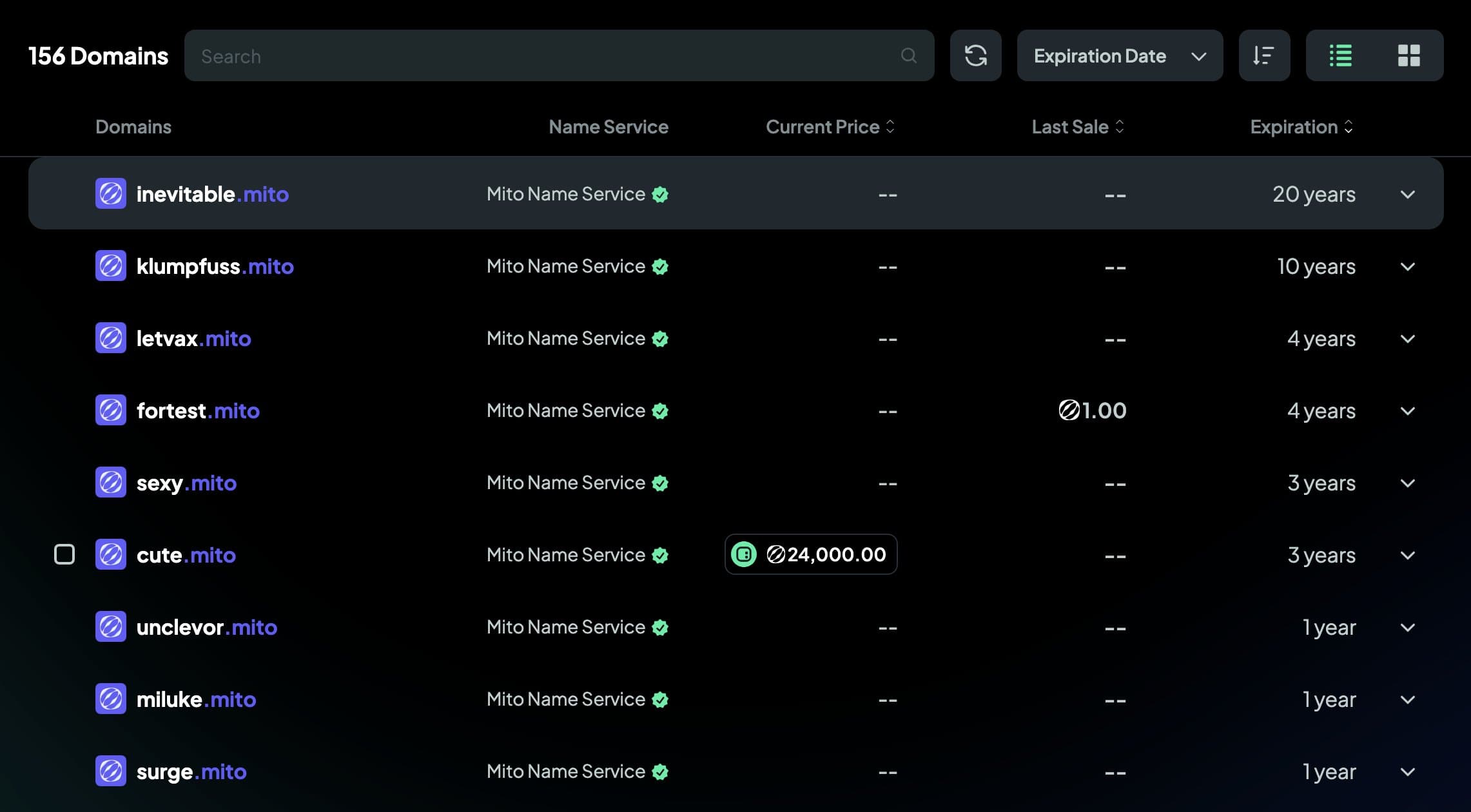The height and width of the screenshot is (812, 1471).
Task: Sort by Current Price column header
Action: tap(830, 127)
